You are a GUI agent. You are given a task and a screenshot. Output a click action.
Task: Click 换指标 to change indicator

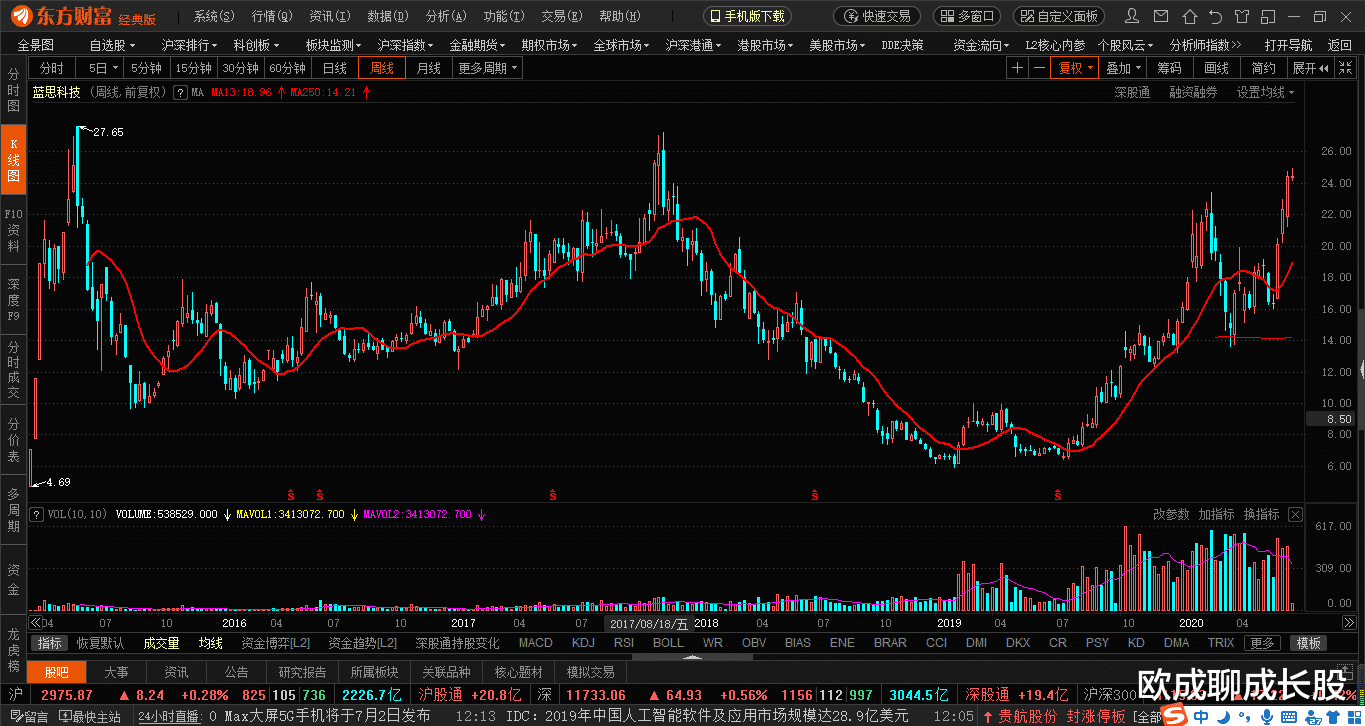1261,514
